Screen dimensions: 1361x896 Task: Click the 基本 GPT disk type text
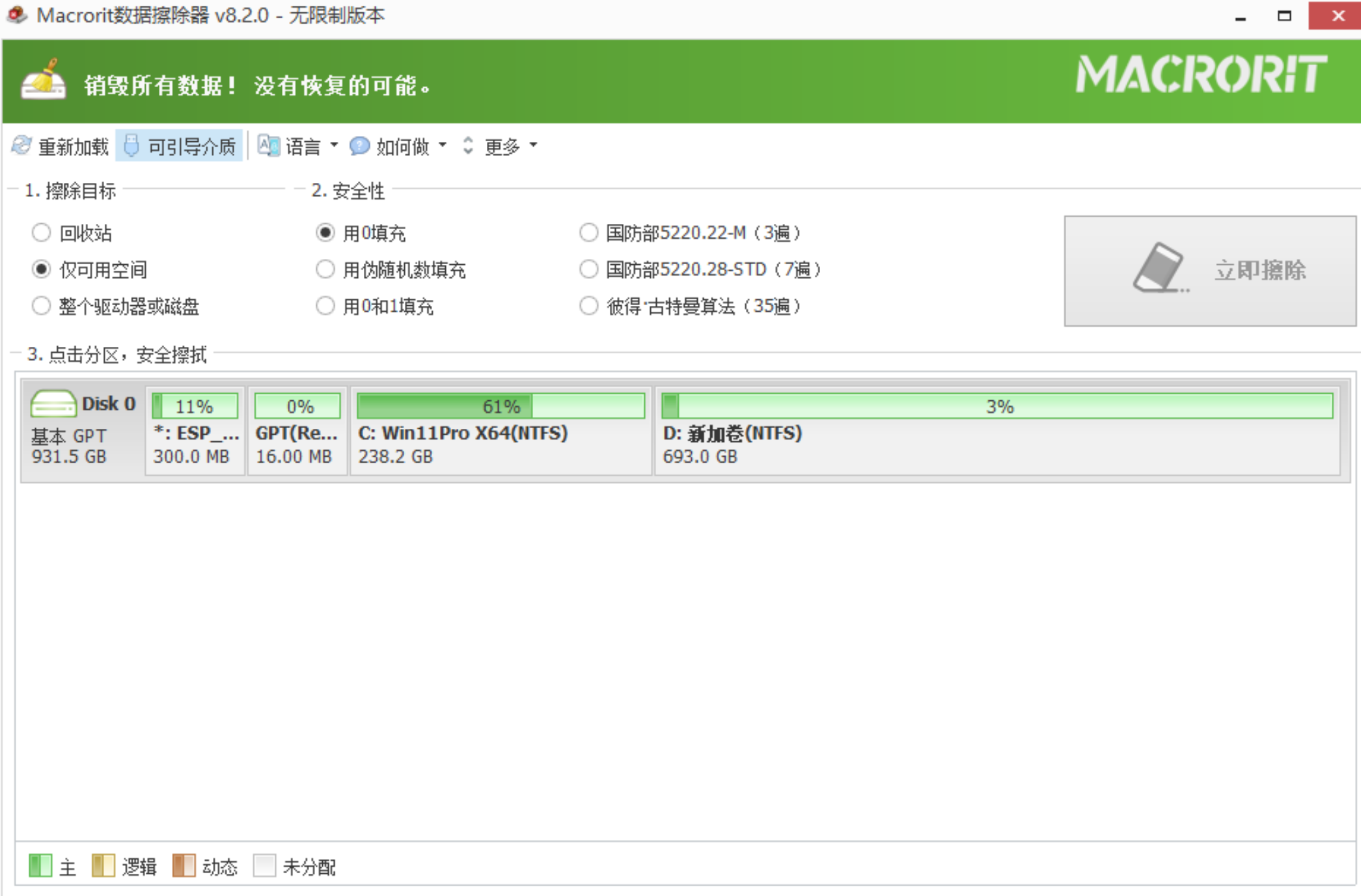click(69, 435)
